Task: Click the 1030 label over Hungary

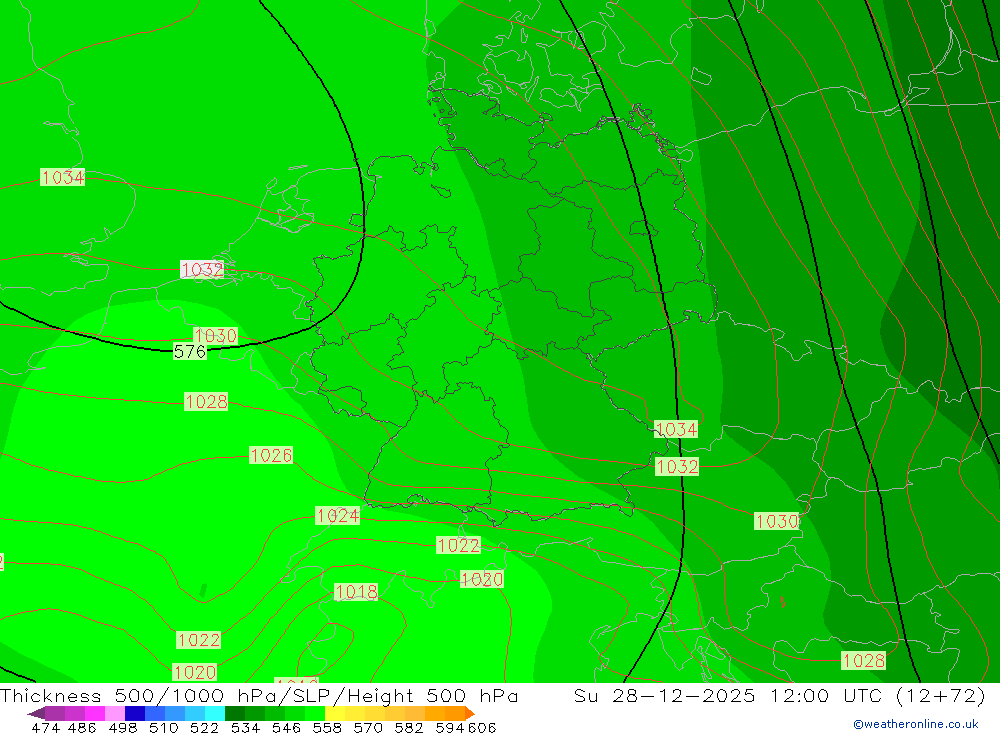Action: tap(777, 521)
